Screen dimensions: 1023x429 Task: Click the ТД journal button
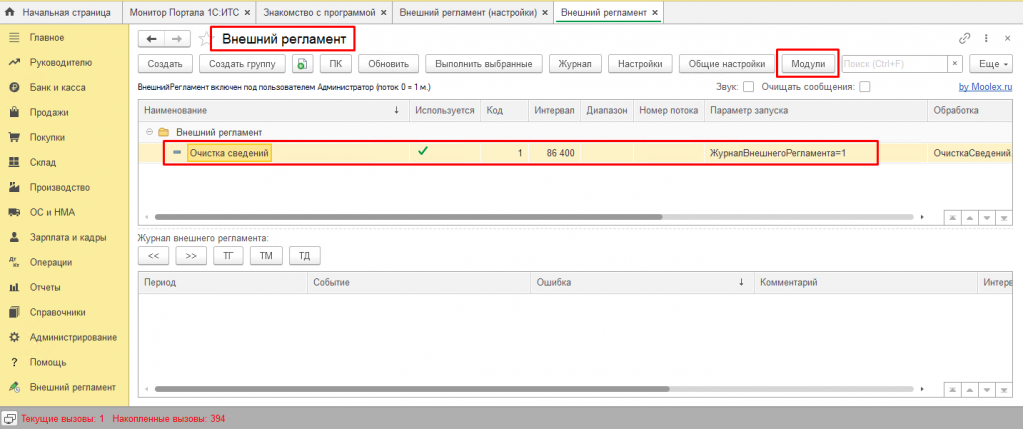point(305,256)
